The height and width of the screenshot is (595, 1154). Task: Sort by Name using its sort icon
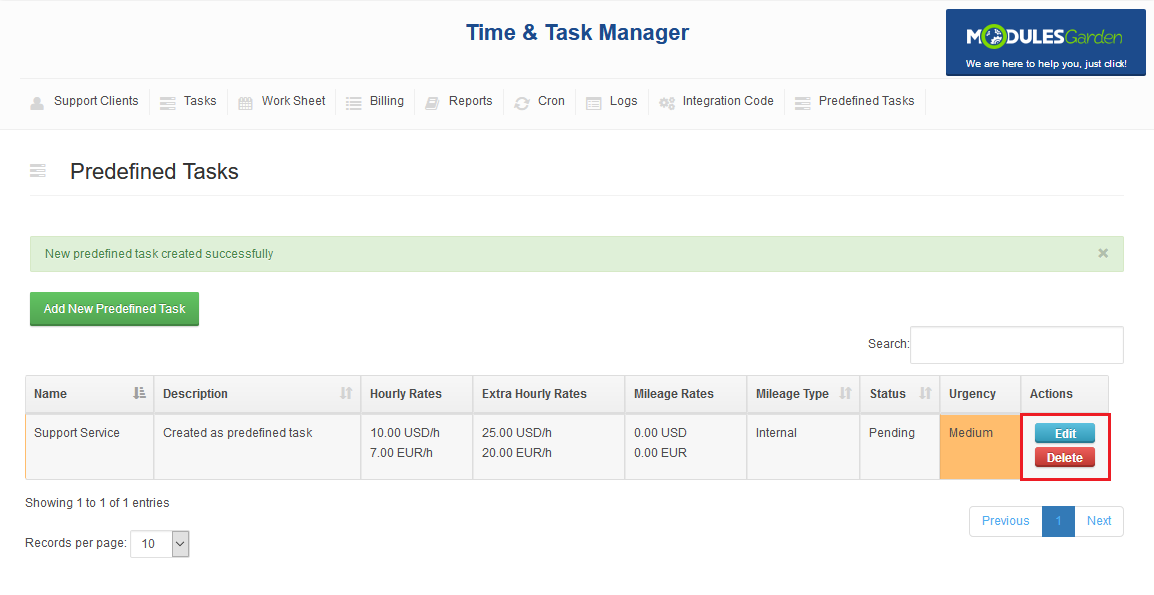pyautogui.click(x=139, y=393)
